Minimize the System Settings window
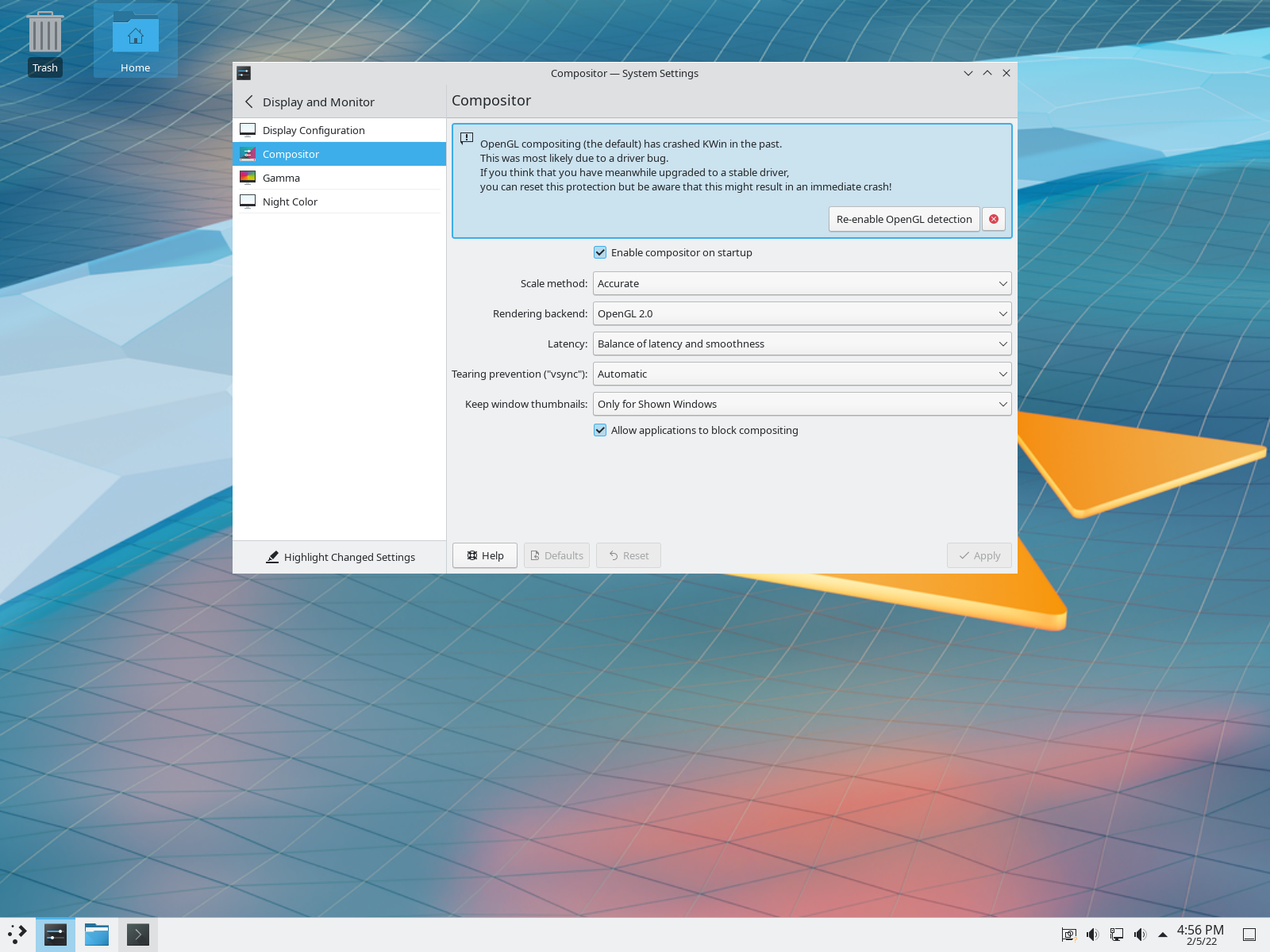Image resolution: width=1270 pixels, height=952 pixels. coord(968,73)
